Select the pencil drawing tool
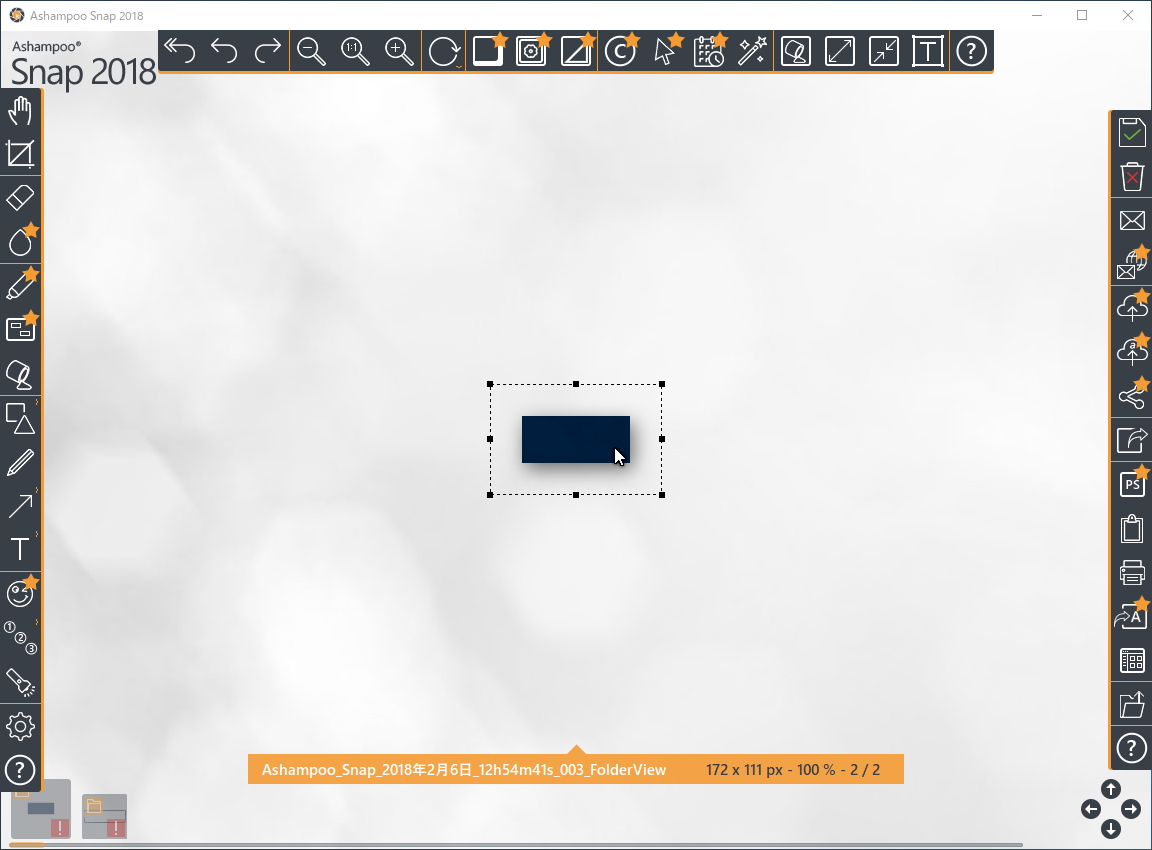 coord(20,462)
